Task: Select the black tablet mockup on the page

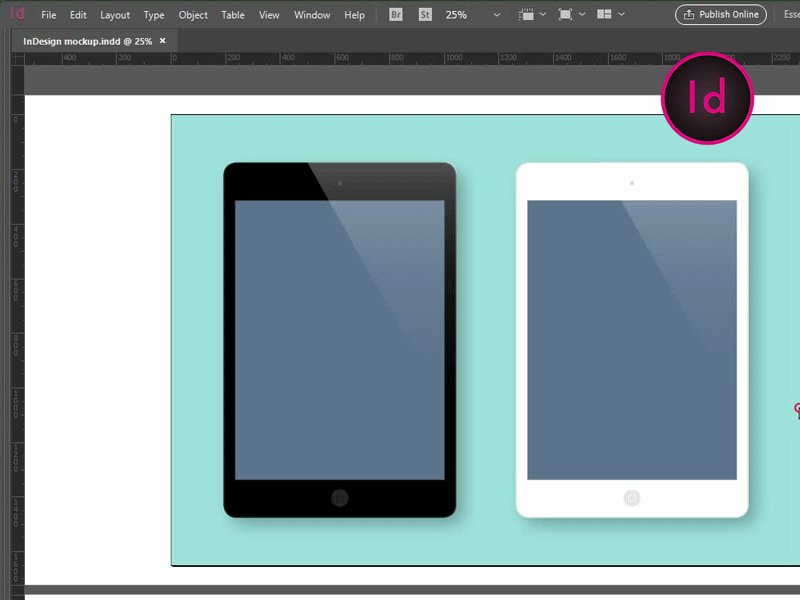Action: (338, 340)
